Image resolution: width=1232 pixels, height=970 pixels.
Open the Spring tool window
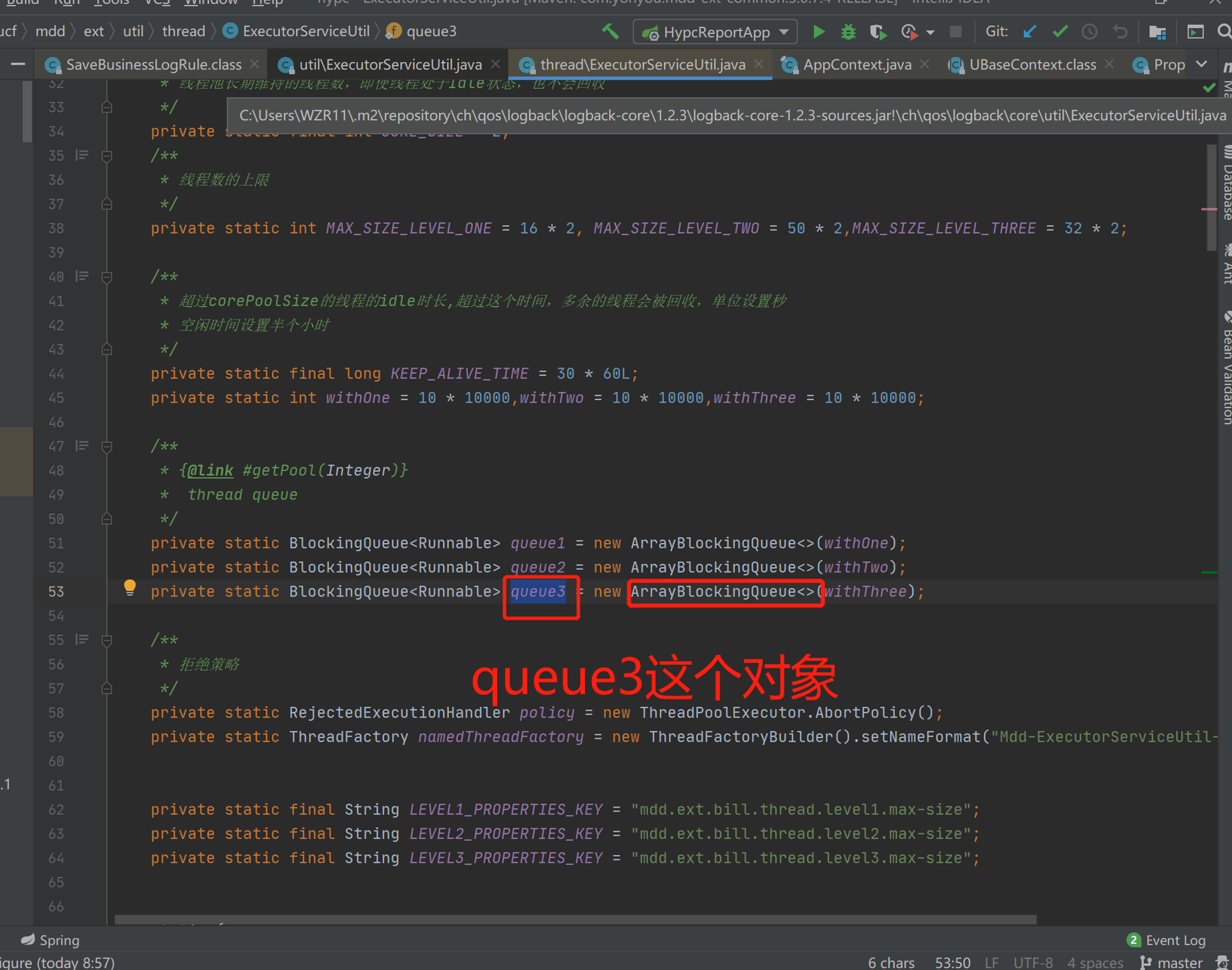50,940
